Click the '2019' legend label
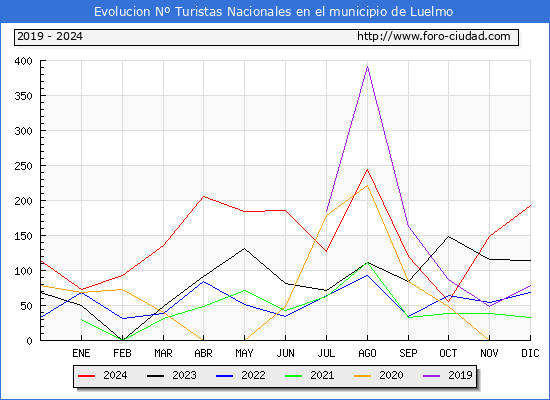Viewport: 550px width, 400px height. point(460,375)
